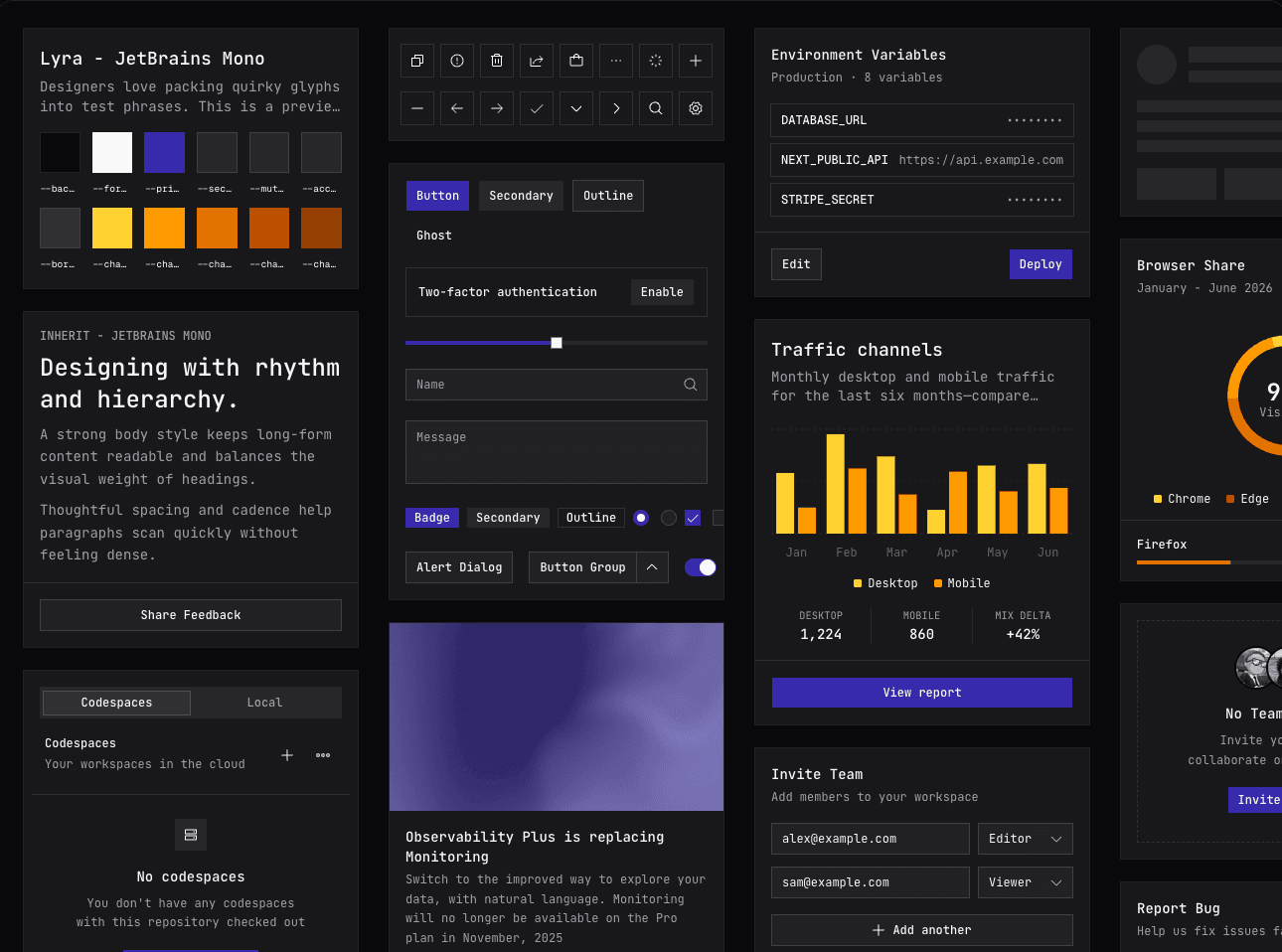
Task: Click the chevron-right icon button in icon grid
Action: (x=616, y=108)
